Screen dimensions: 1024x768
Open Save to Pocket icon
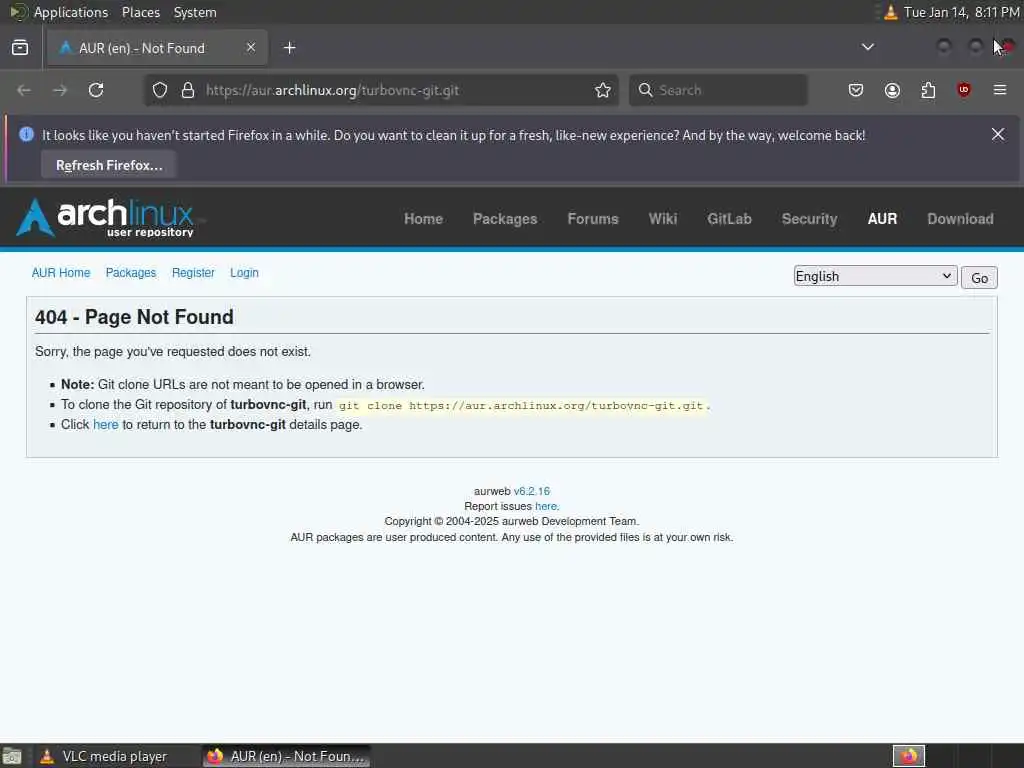[856, 90]
